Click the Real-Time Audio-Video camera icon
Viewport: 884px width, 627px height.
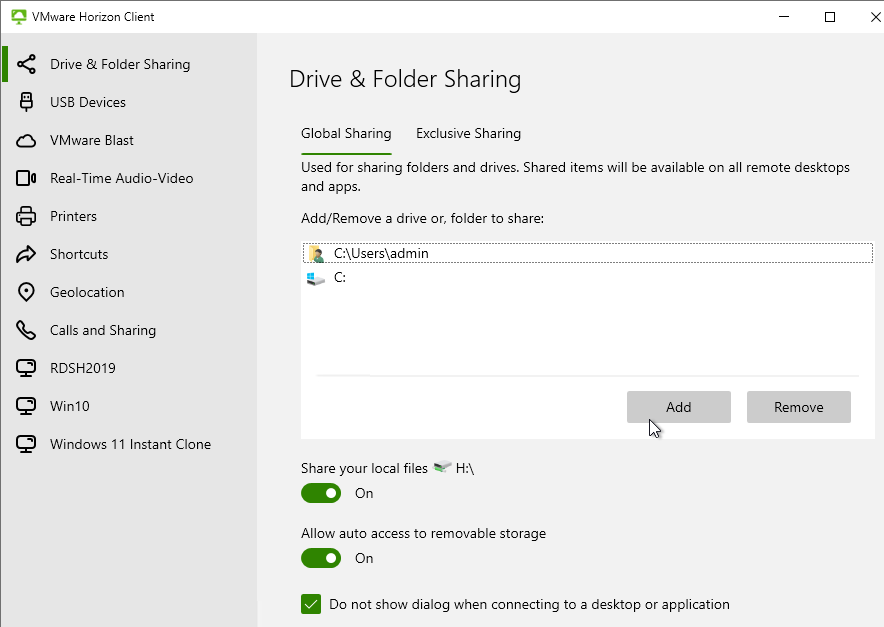click(x=26, y=178)
